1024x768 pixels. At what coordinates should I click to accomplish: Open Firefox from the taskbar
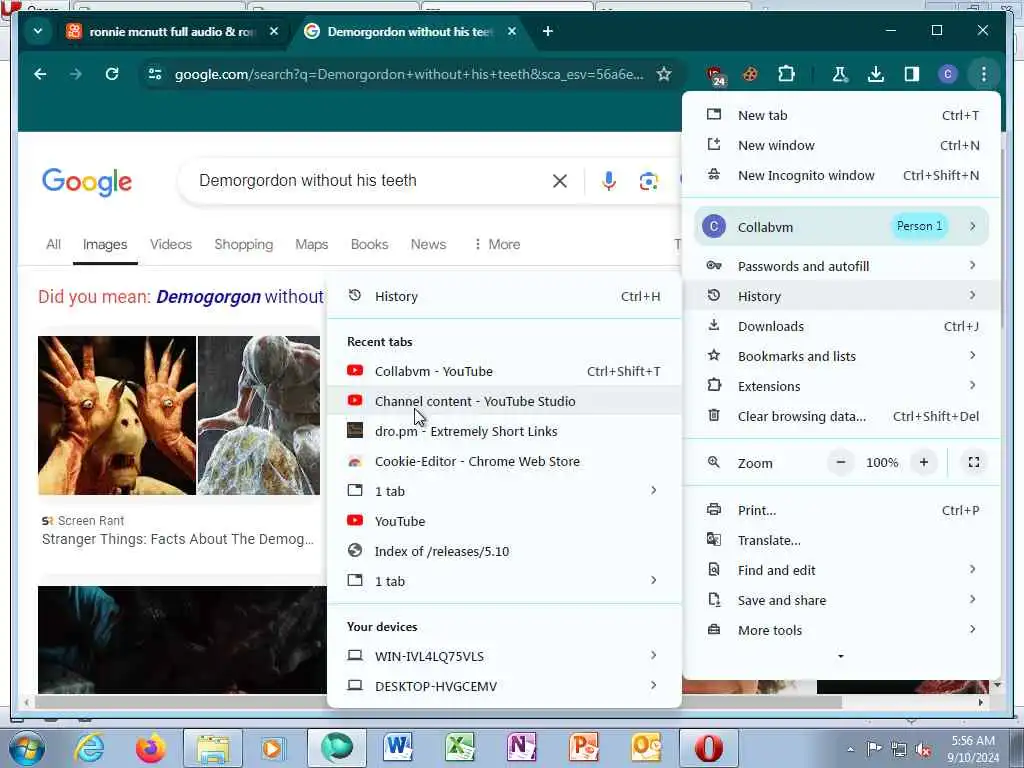pos(150,748)
